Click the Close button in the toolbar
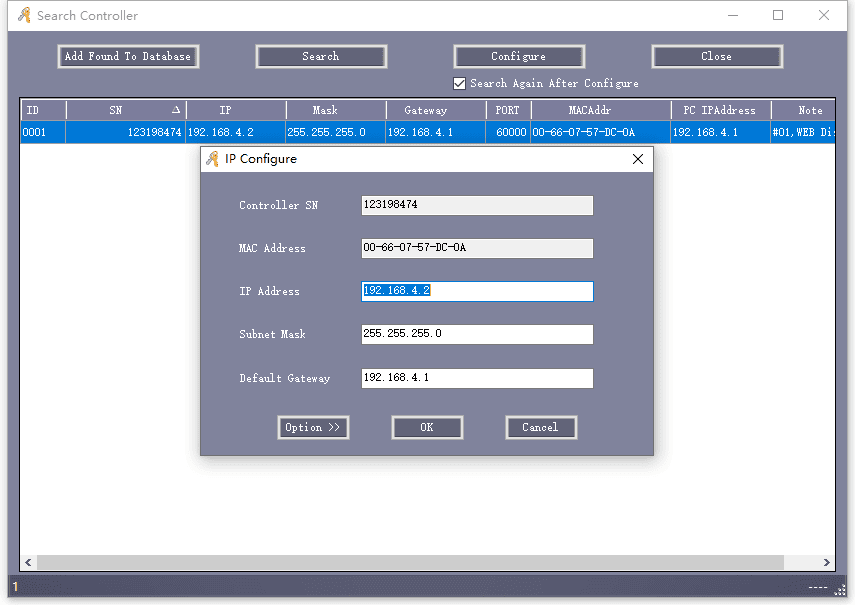Viewport: 855px width, 605px height. click(x=716, y=57)
